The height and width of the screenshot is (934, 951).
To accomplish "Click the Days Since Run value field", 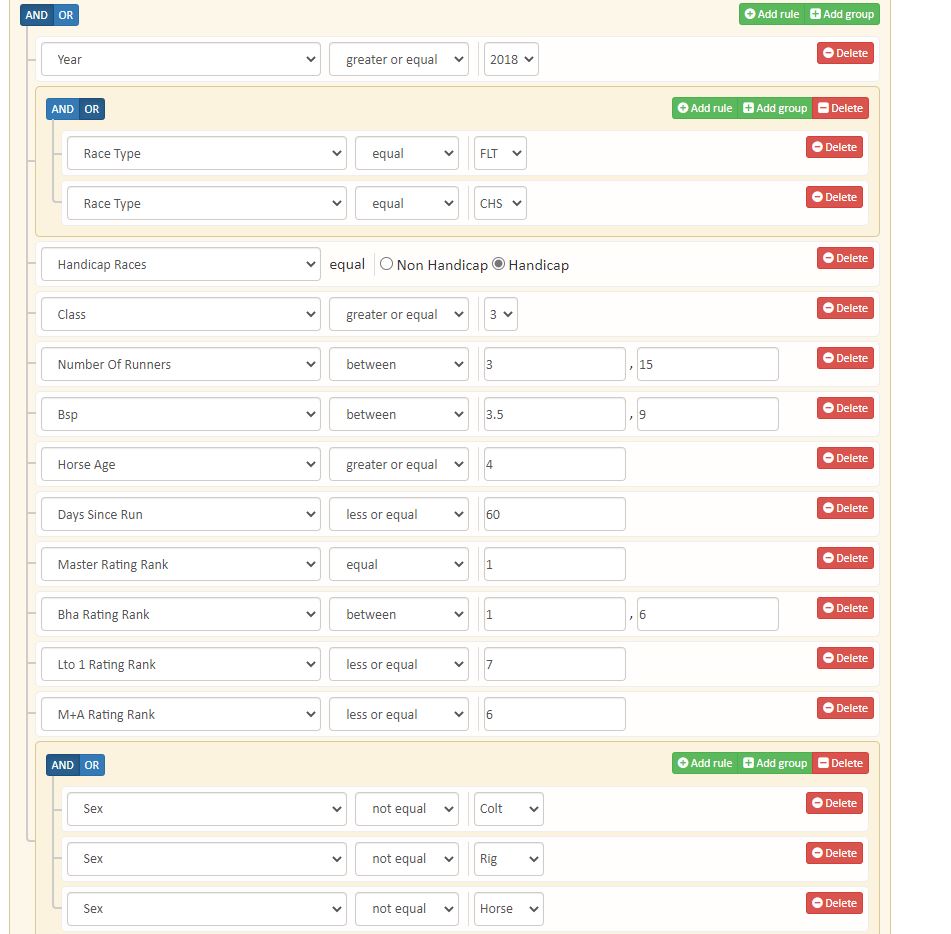I will [554, 514].
